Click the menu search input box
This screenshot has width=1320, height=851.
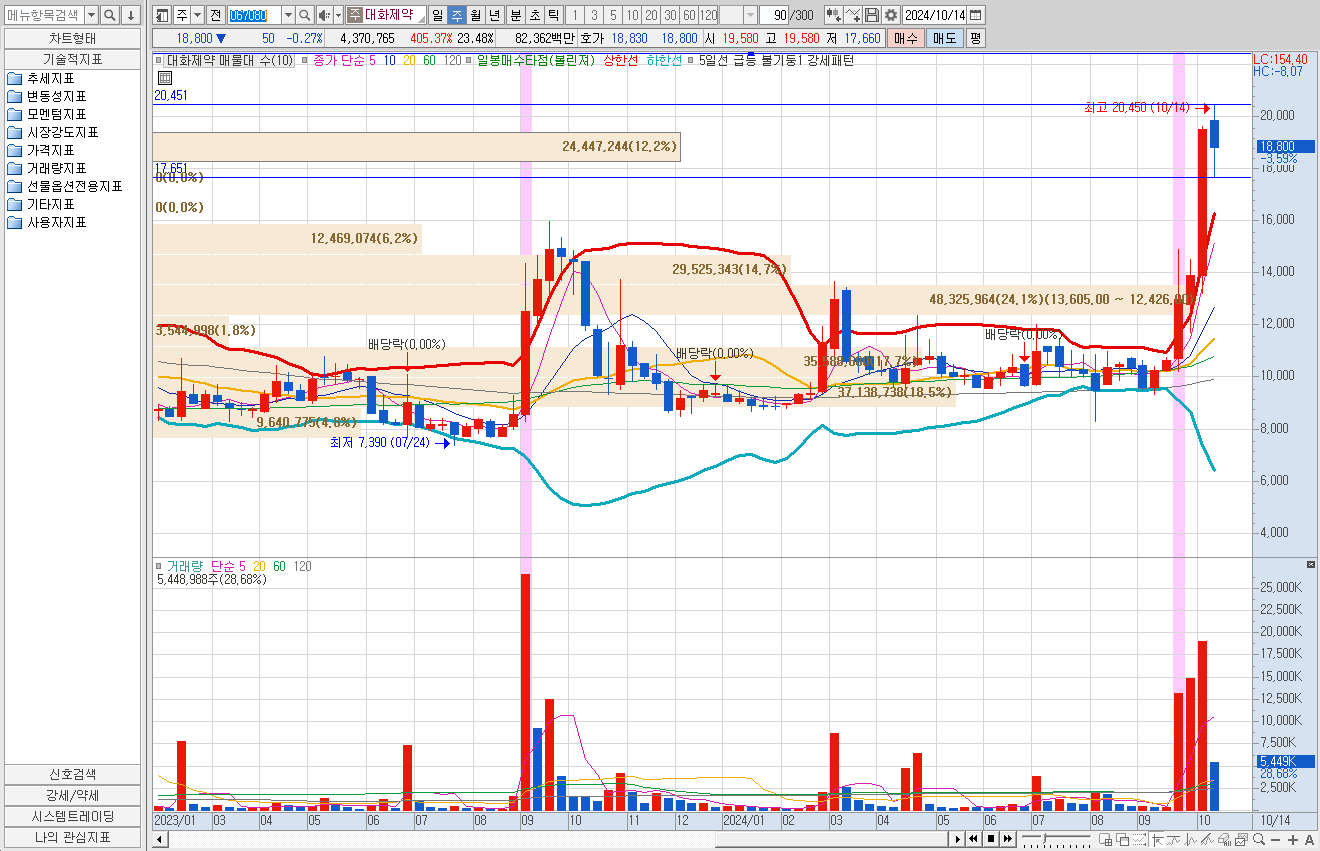coord(44,15)
